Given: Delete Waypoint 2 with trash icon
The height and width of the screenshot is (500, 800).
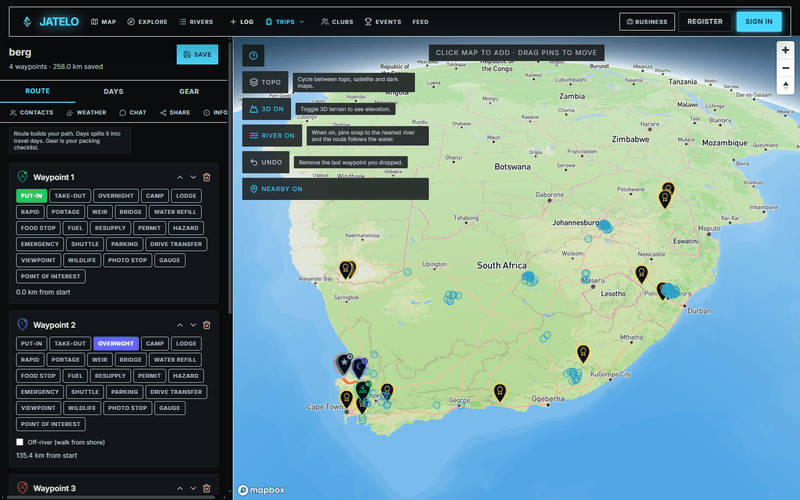Looking at the screenshot, I should tap(207, 325).
